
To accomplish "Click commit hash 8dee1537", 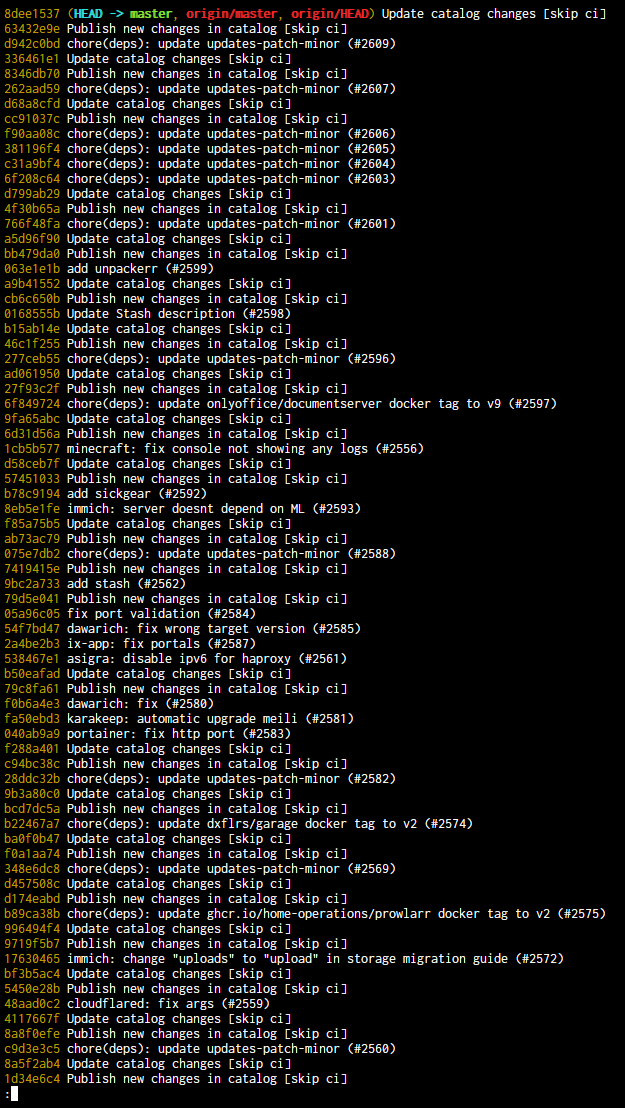I will (x=32, y=13).
